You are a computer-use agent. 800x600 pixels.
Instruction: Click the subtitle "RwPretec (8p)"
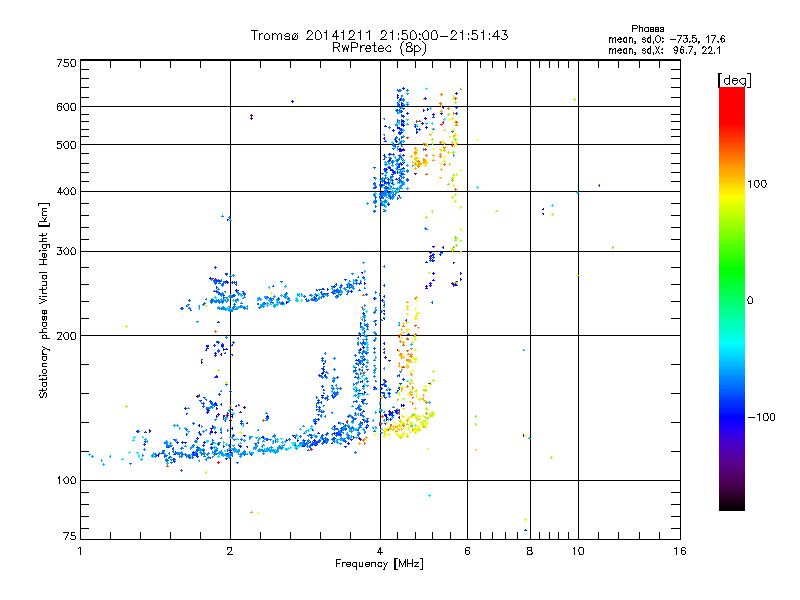[379, 48]
